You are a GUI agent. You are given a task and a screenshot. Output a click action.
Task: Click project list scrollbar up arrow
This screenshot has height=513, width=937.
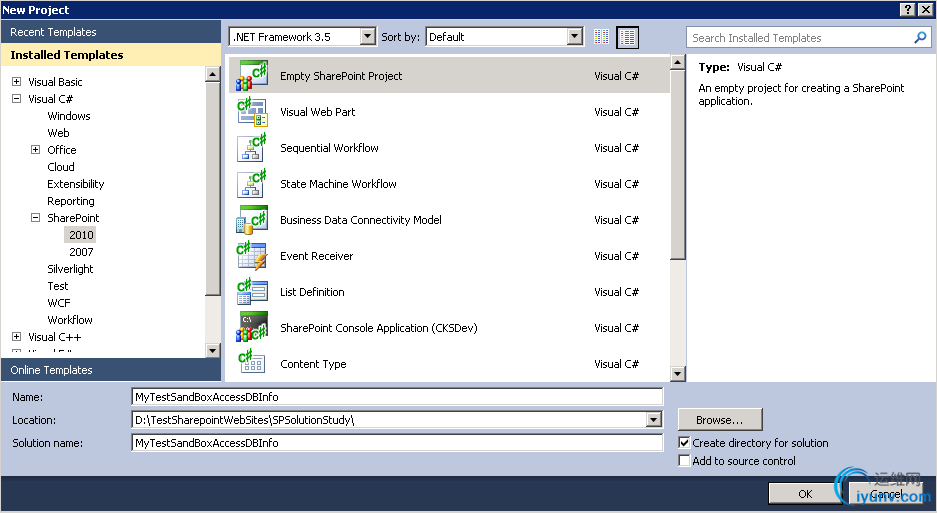pyautogui.click(x=677, y=62)
